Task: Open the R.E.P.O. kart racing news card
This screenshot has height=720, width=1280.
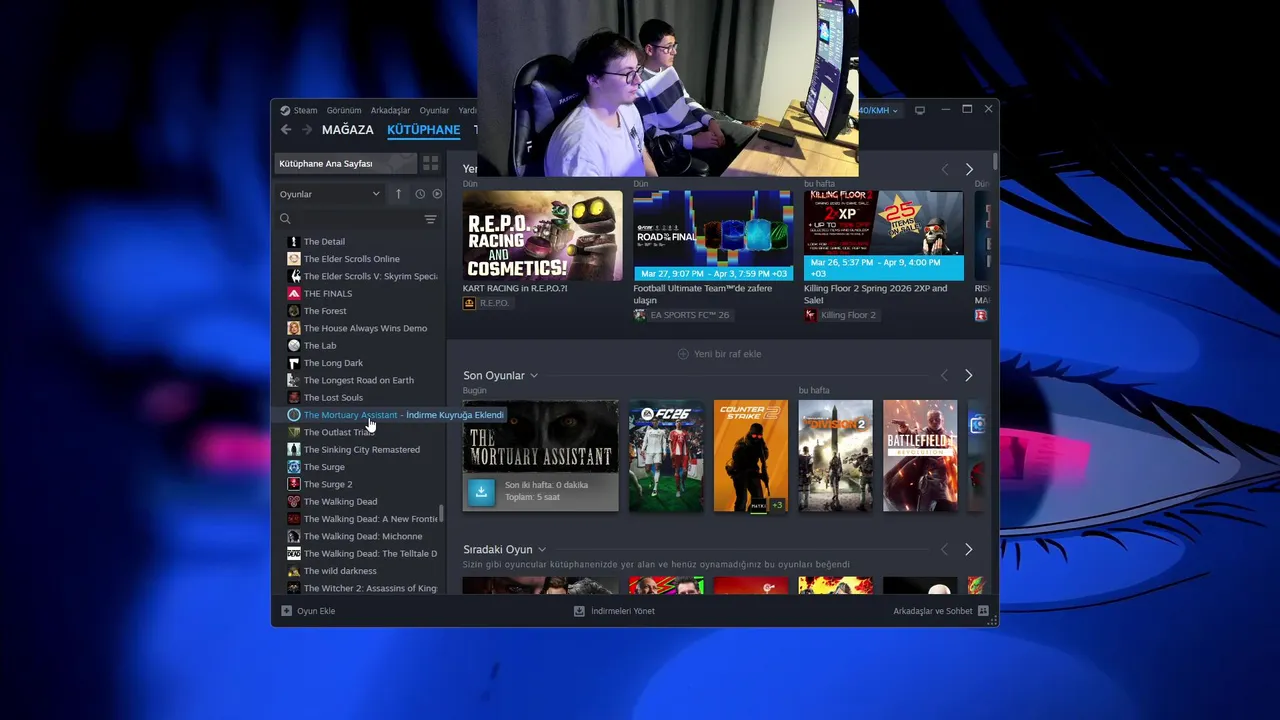Action: tap(542, 236)
